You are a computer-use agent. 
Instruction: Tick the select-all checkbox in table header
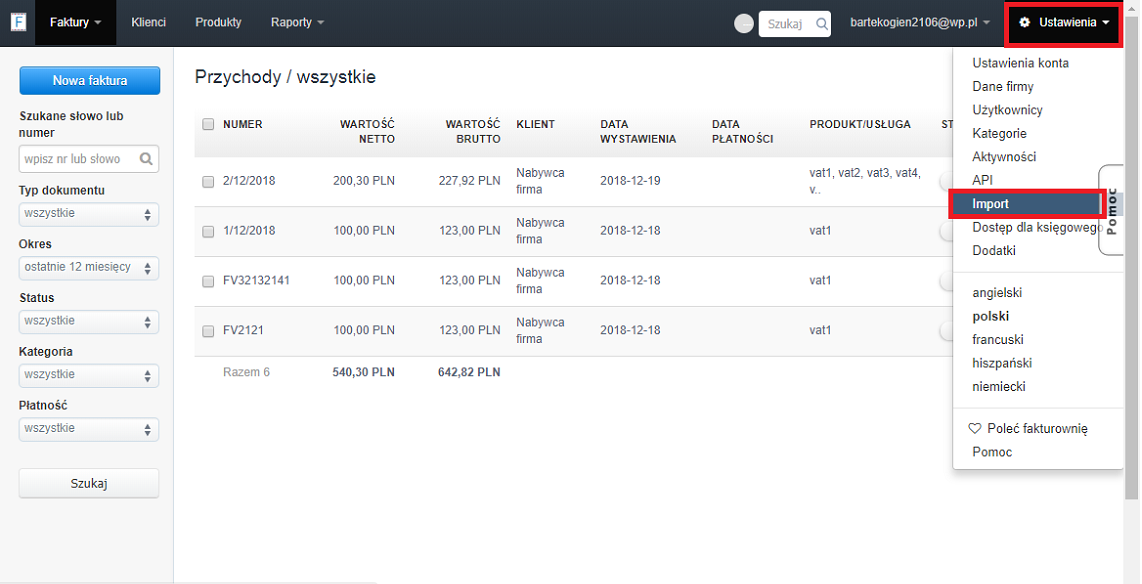click(208, 125)
